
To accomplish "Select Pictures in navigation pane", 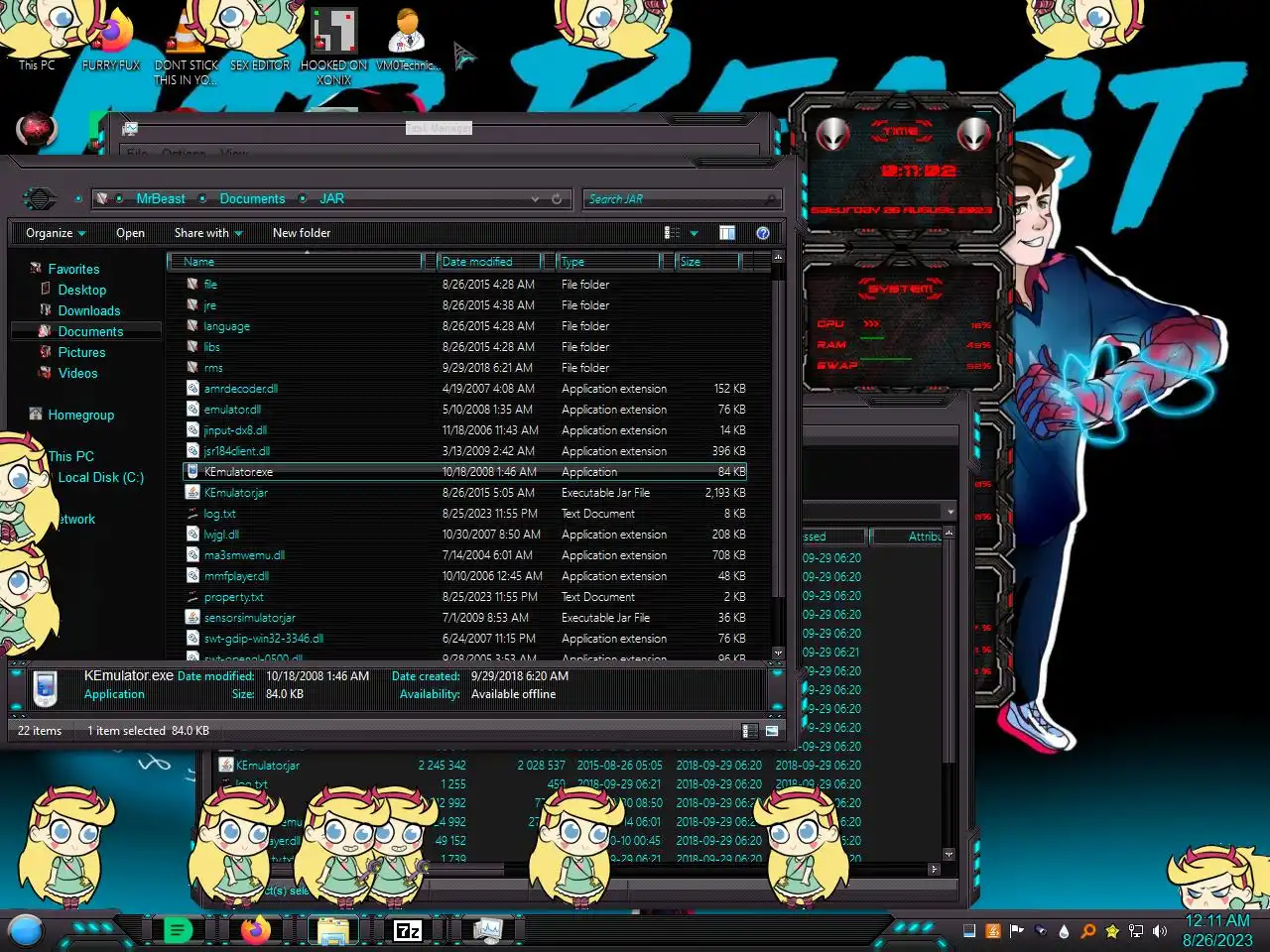I will 81,352.
